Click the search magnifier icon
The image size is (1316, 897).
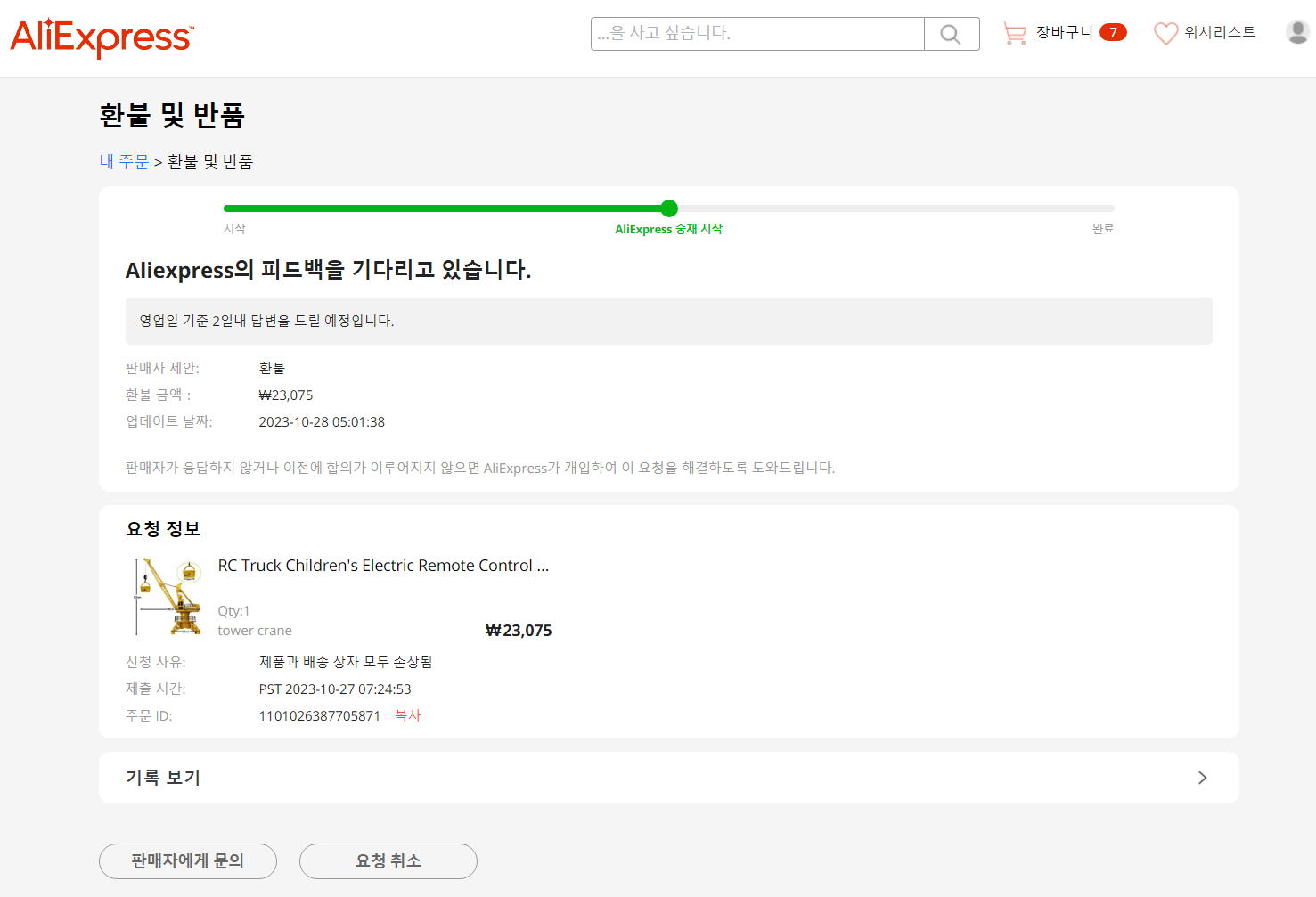click(x=951, y=34)
